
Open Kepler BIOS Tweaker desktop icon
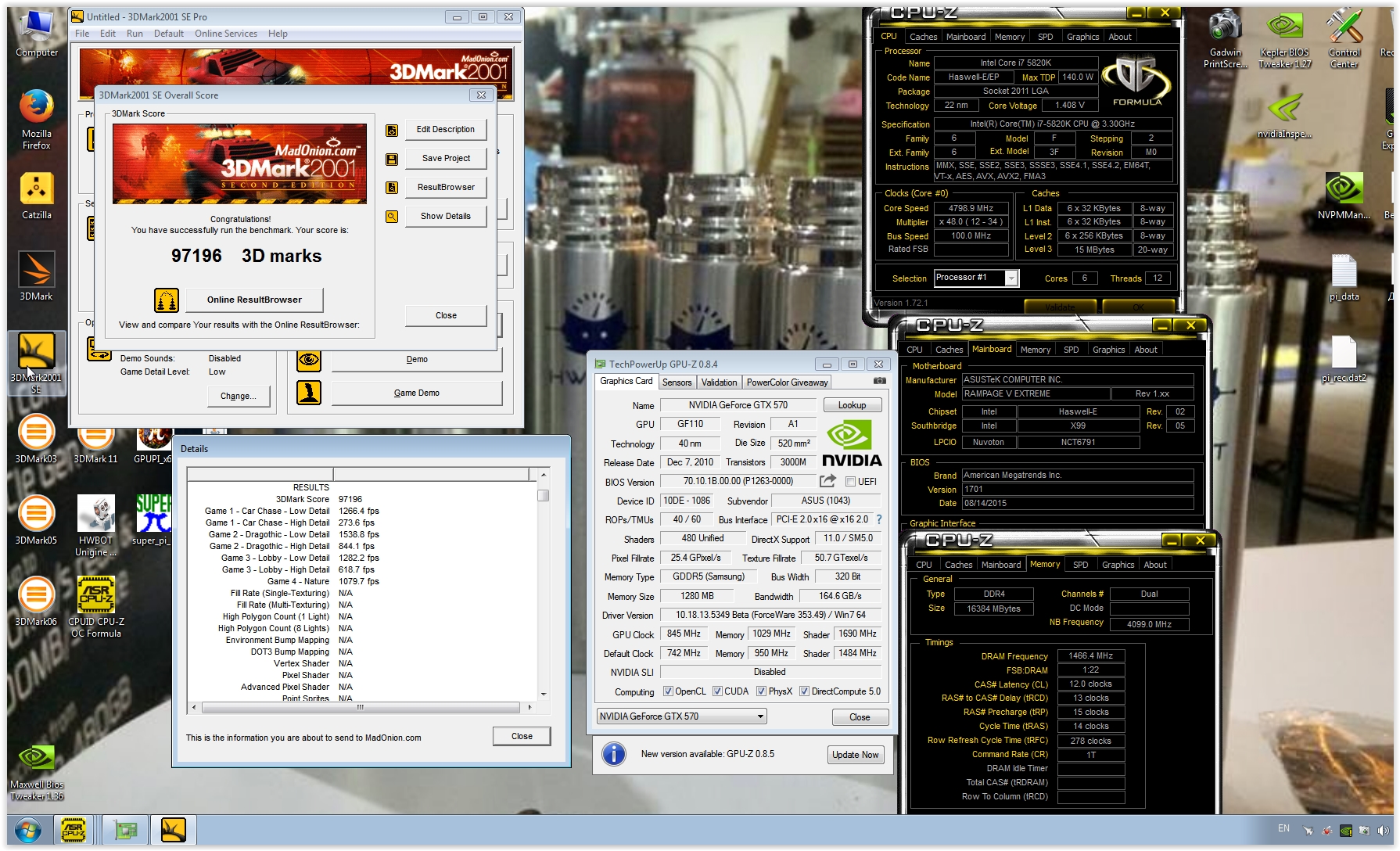click(x=1284, y=39)
